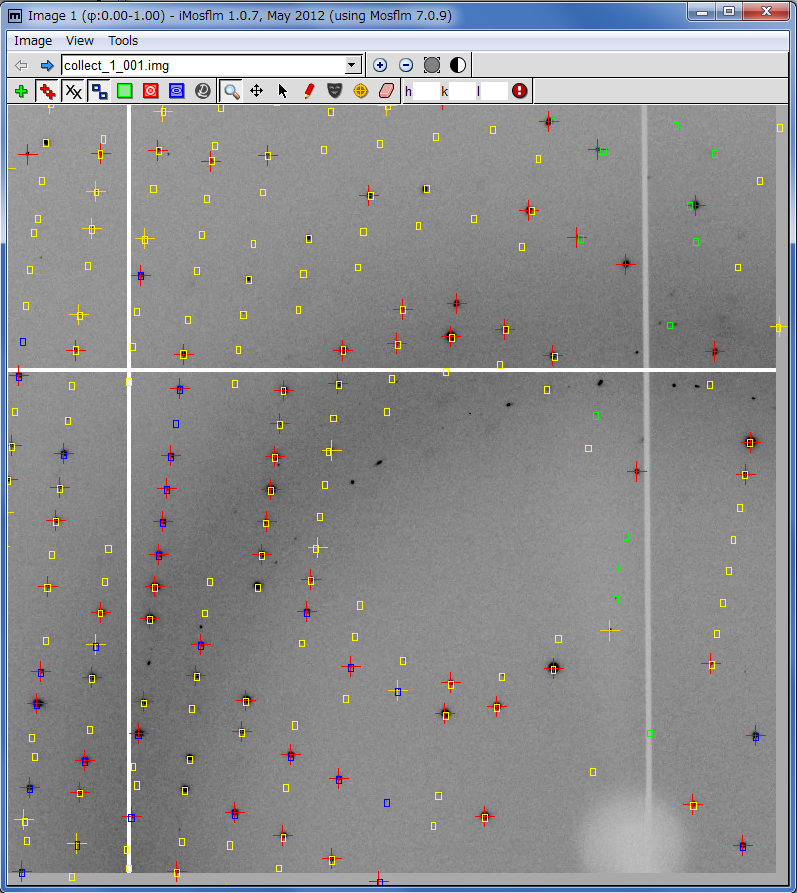Screen dimensions: 797x893
Task: Select the magnifying glass zoom tool
Action: (x=231, y=91)
